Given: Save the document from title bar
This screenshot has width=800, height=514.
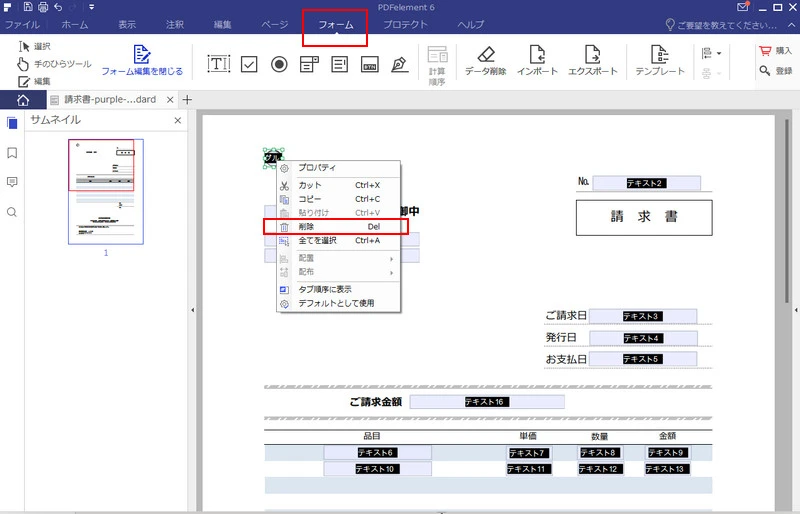Looking at the screenshot, I should [28, 7].
